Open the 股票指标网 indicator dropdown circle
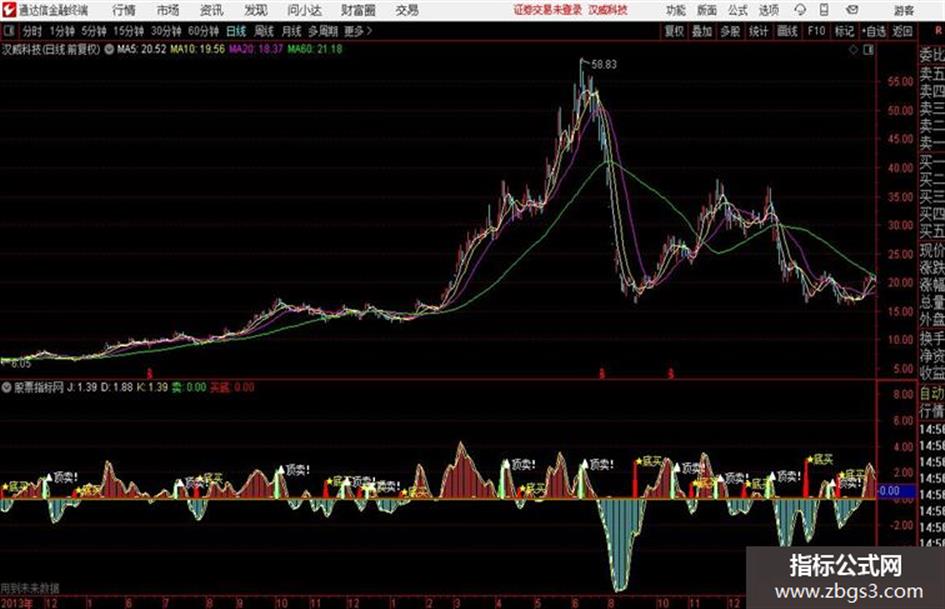Image resolution: width=945 pixels, height=609 pixels. pos(7,387)
